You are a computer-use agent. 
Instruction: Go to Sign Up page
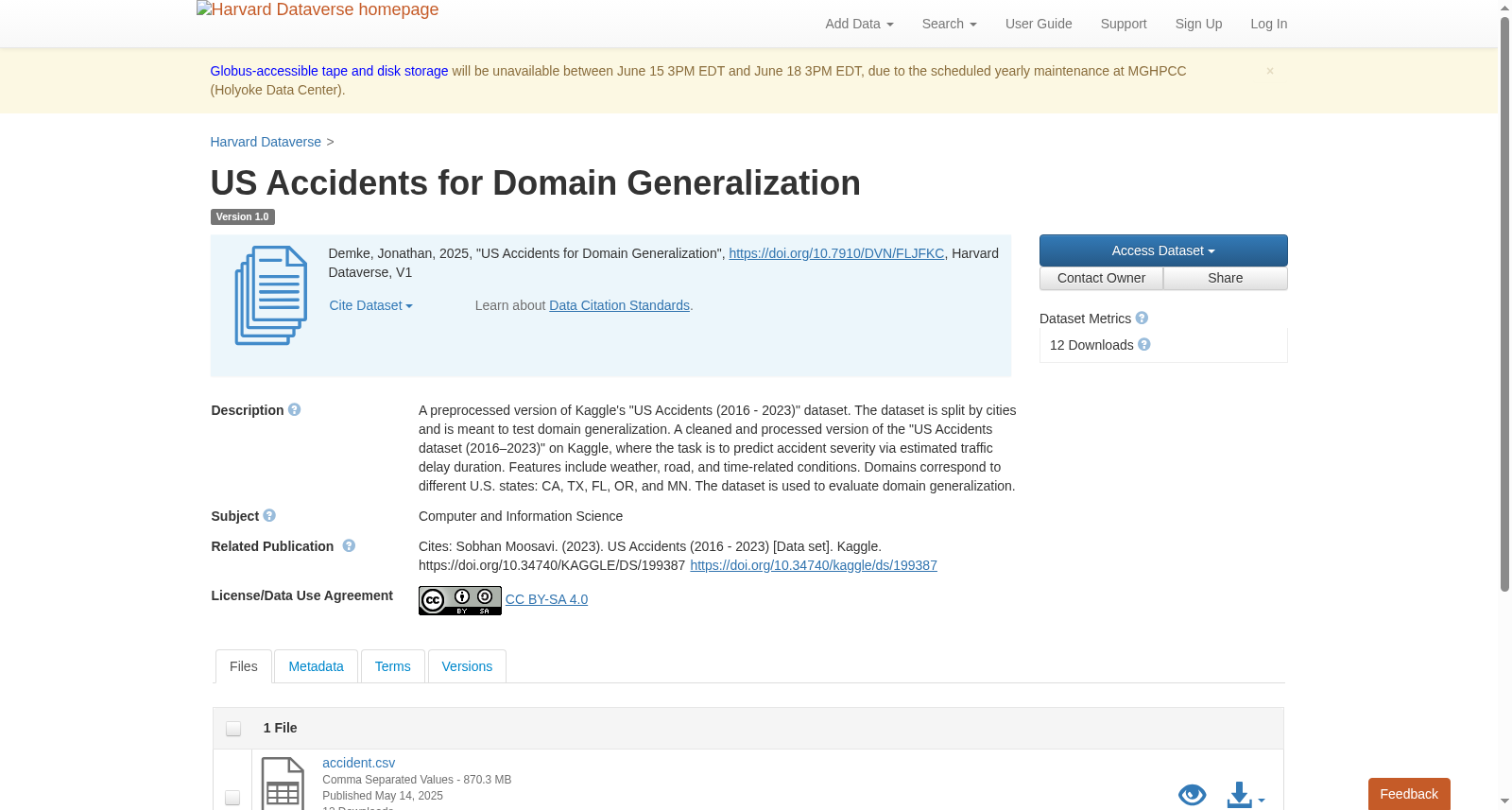click(x=1198, y=24)
